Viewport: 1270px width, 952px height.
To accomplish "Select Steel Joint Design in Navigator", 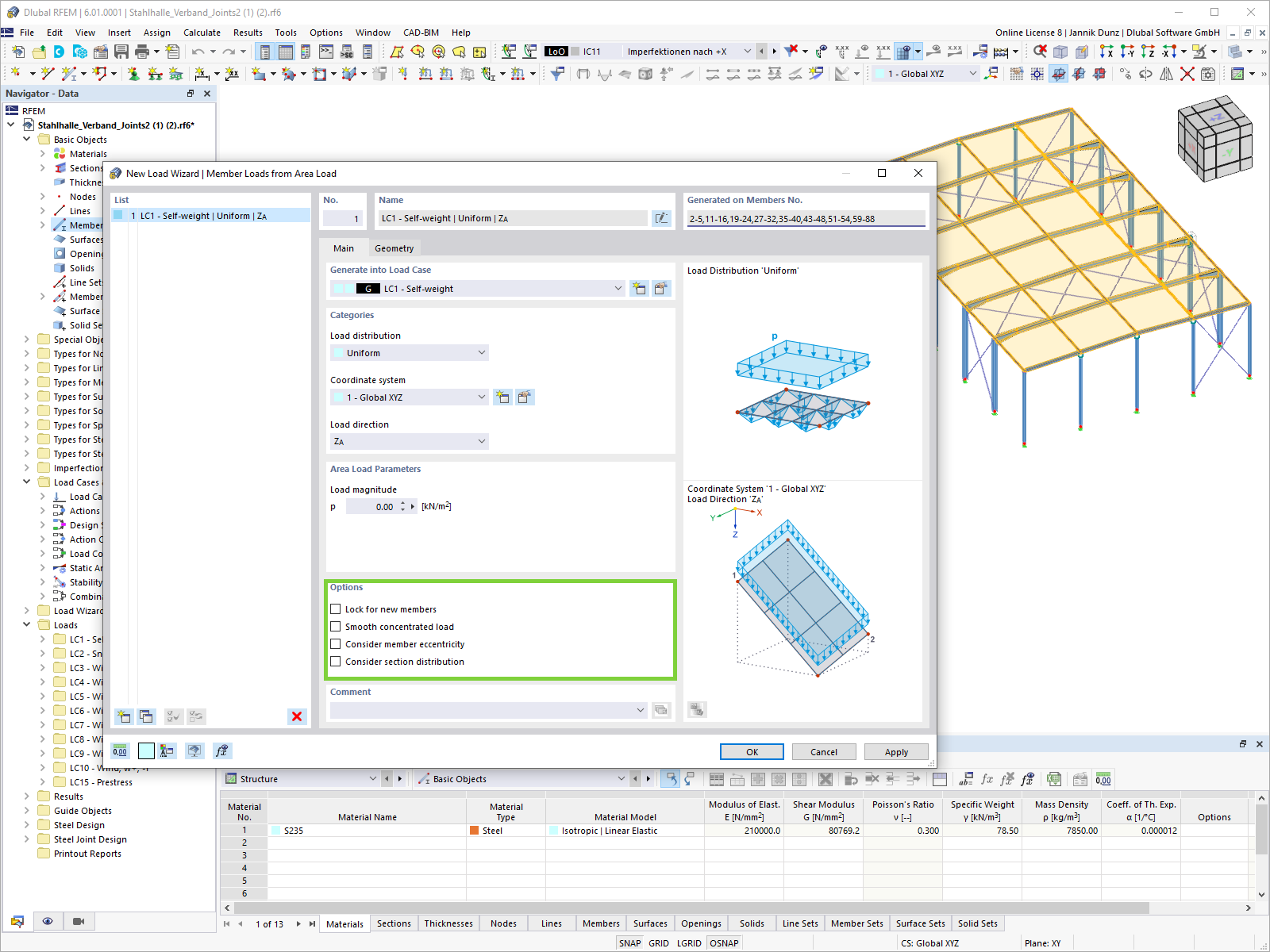I will [x=90, y=839].
